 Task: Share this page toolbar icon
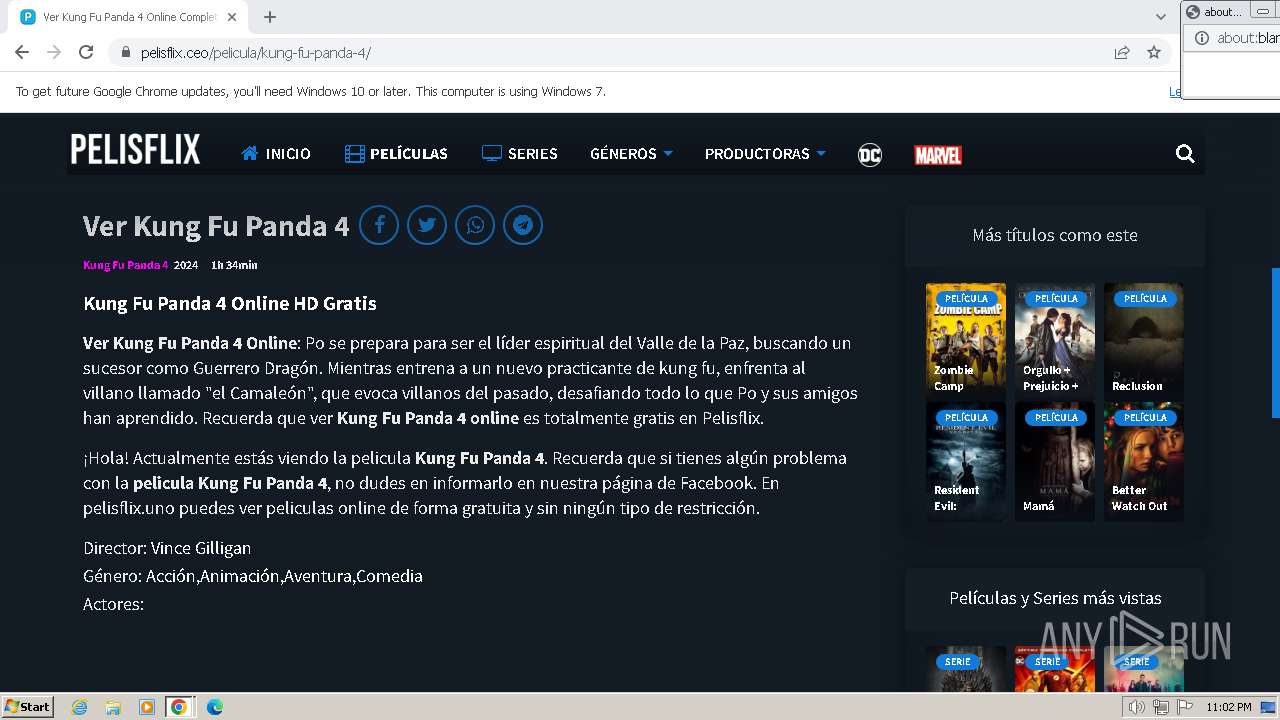click(1122, 52)
